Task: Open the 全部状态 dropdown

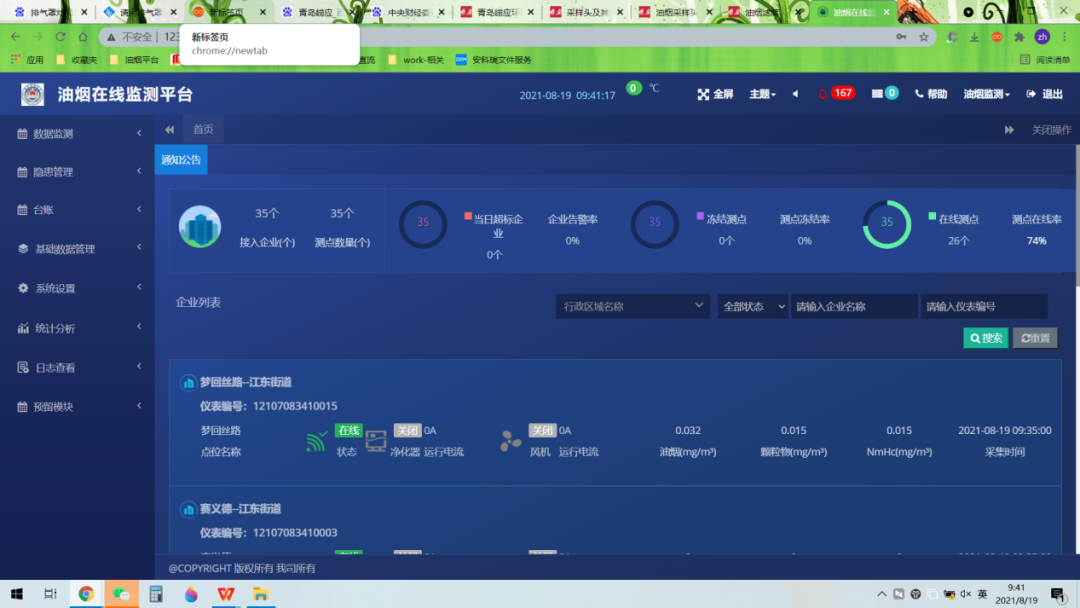Action: [x=752, y=305]
